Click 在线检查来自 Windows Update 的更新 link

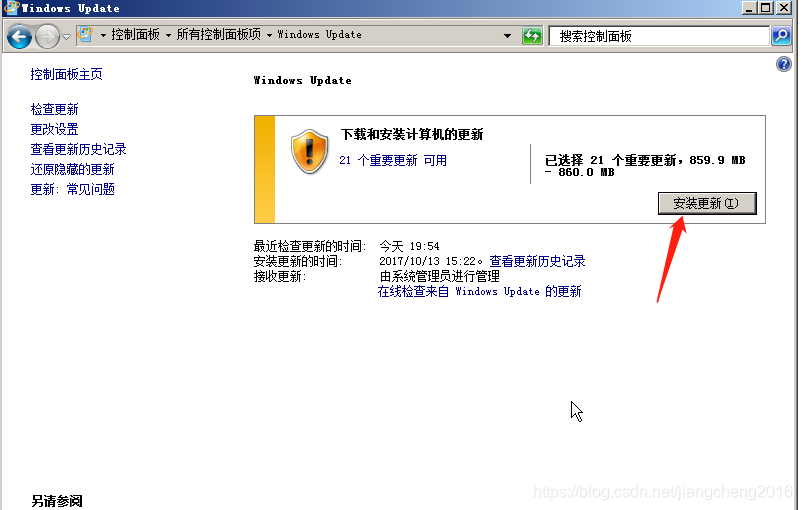tap(479, 291)
